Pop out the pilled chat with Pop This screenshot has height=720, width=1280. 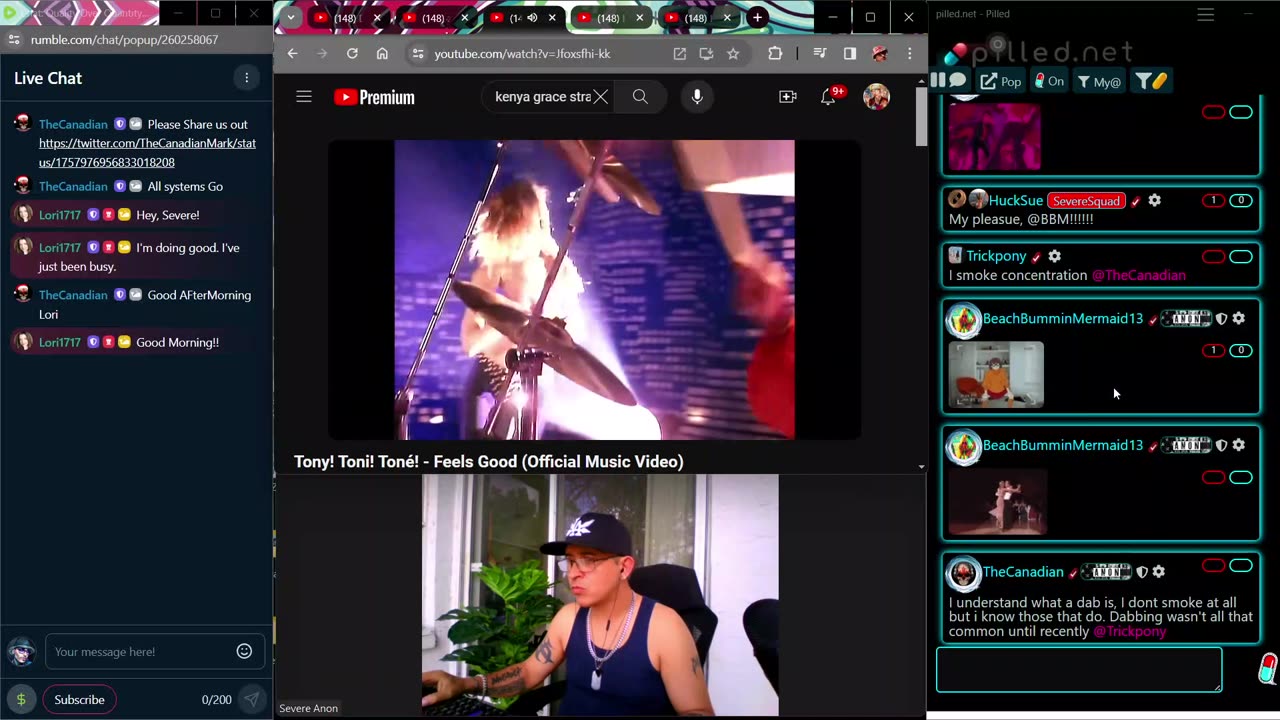[1001, 81]
